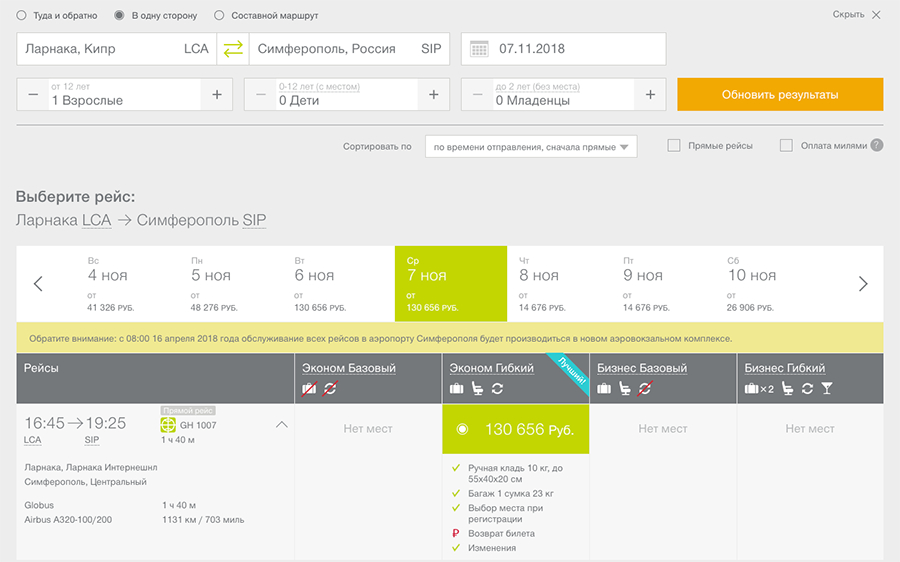Click the help question mark near Оплата милями

[x=876, y=145]
